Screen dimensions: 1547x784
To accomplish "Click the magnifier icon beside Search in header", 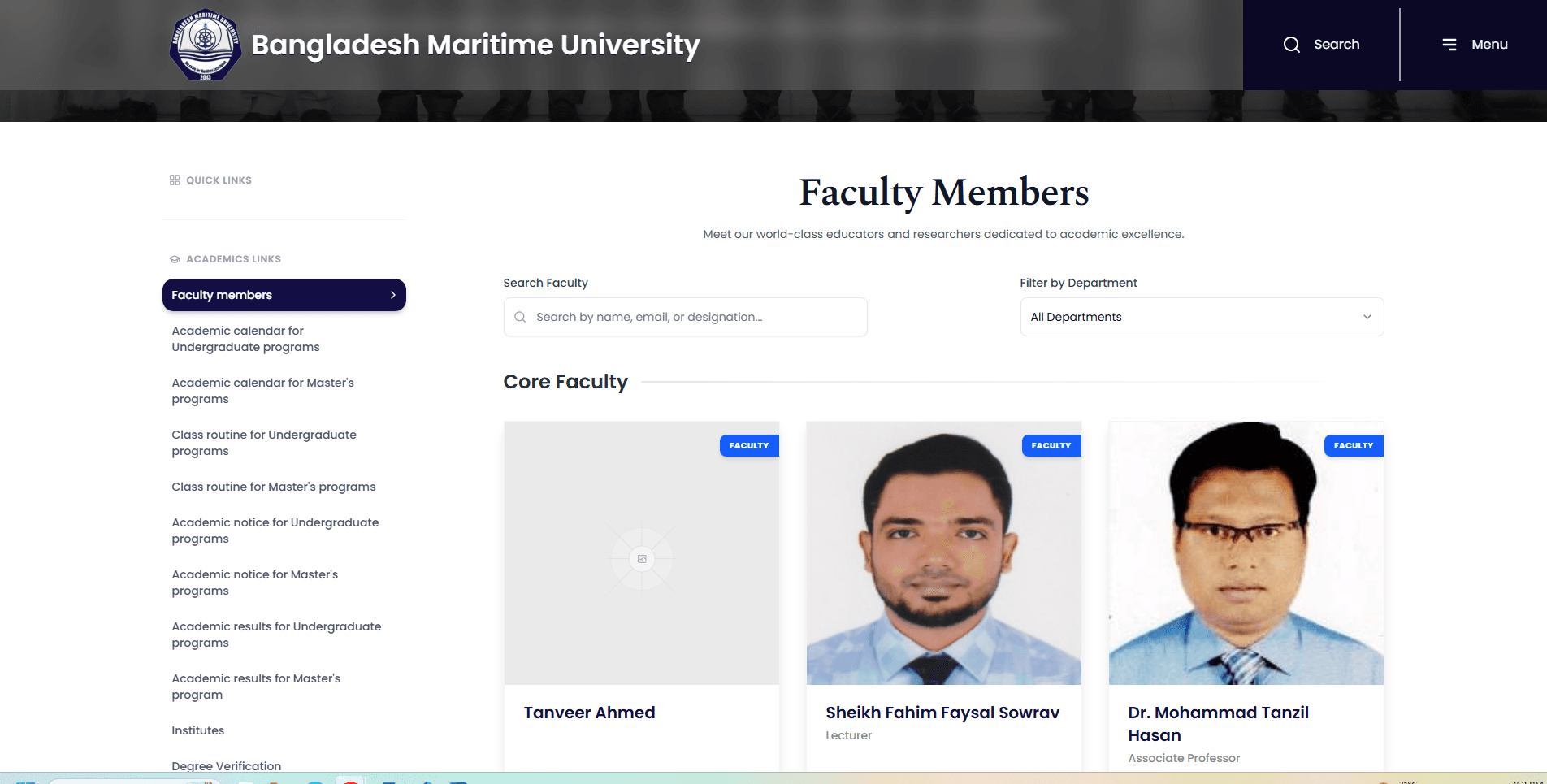I will [x=1291, y=45].
